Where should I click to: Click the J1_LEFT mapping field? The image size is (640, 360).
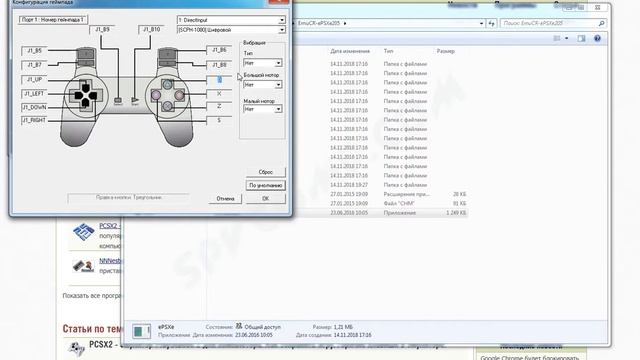(x=34, y=94)
